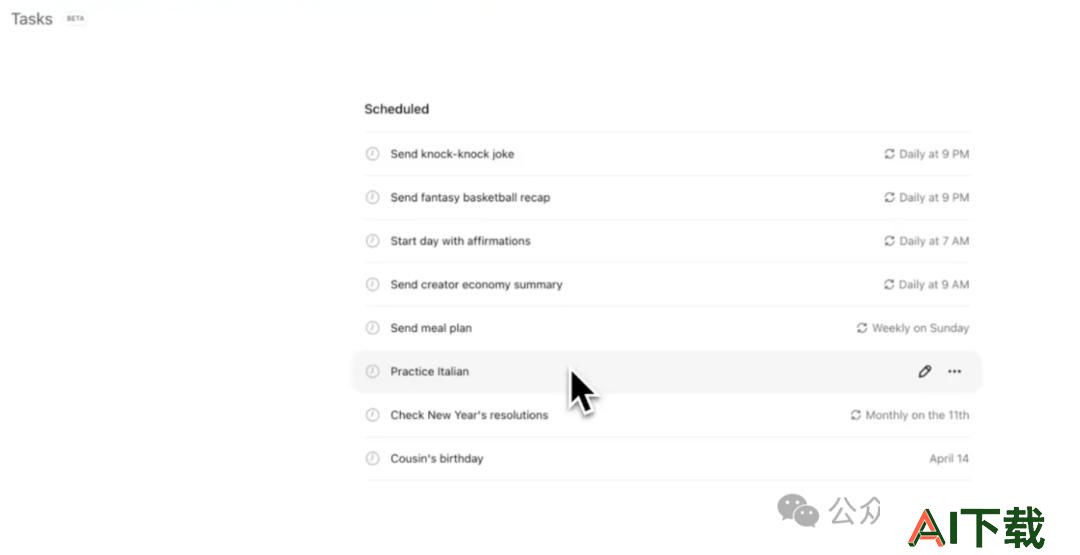Select the Cousin's birthday task

pos(667,459)
